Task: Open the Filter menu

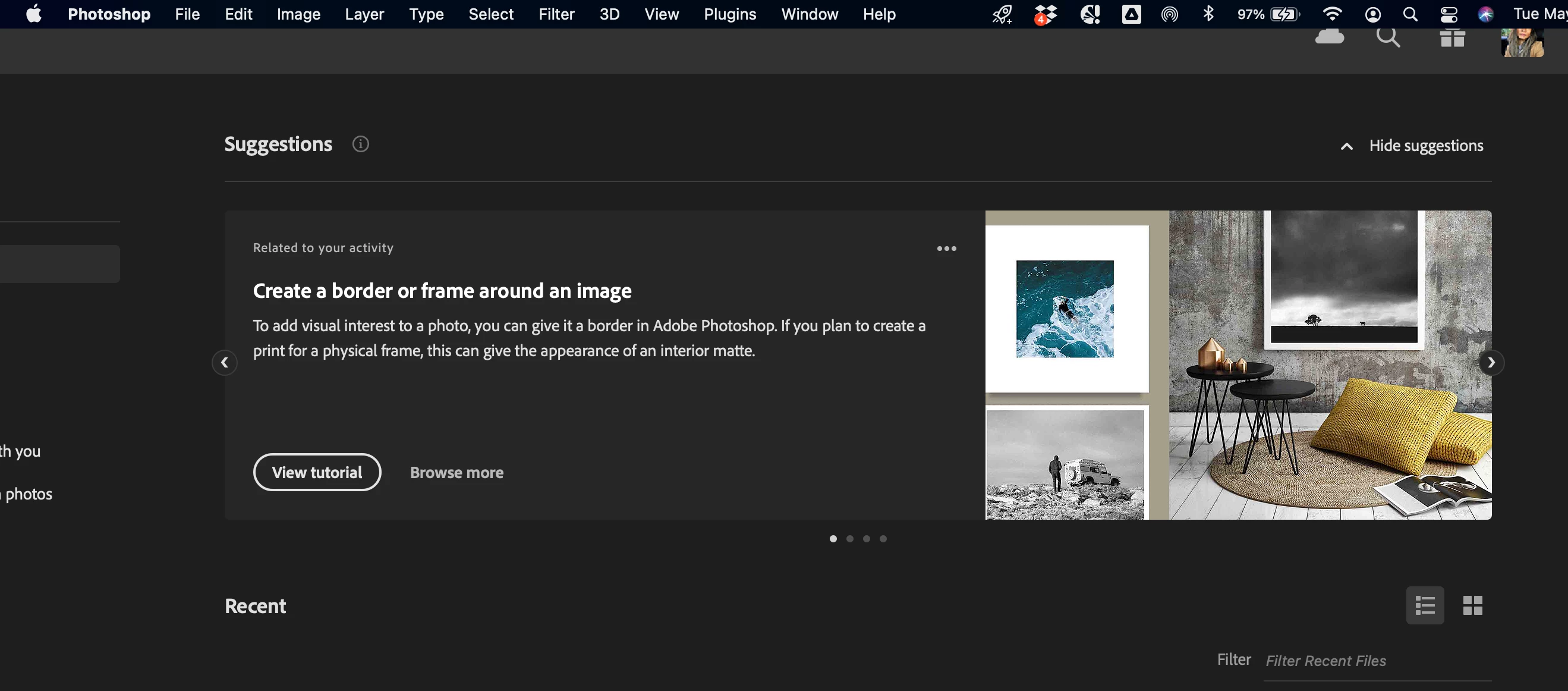Action: tap(556, 14)
